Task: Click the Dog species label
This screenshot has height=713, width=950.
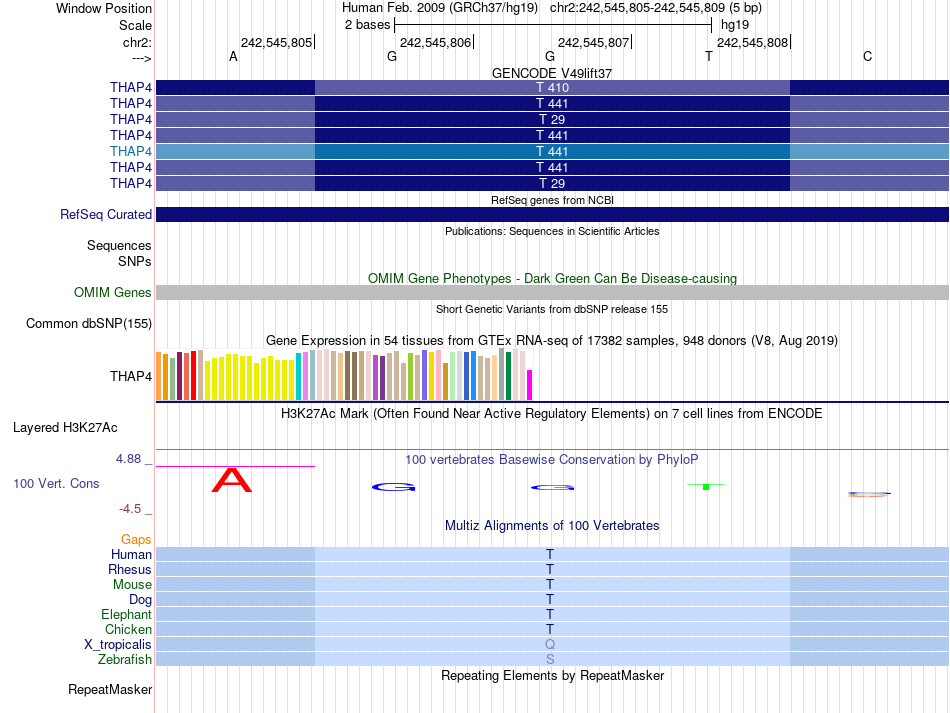Action: 140,600
